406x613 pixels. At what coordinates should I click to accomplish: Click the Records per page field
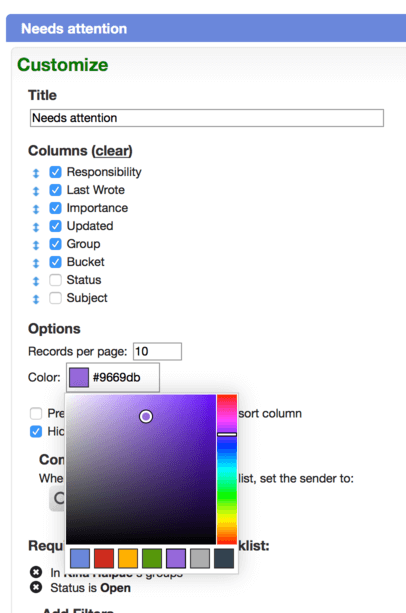[157, 351]
